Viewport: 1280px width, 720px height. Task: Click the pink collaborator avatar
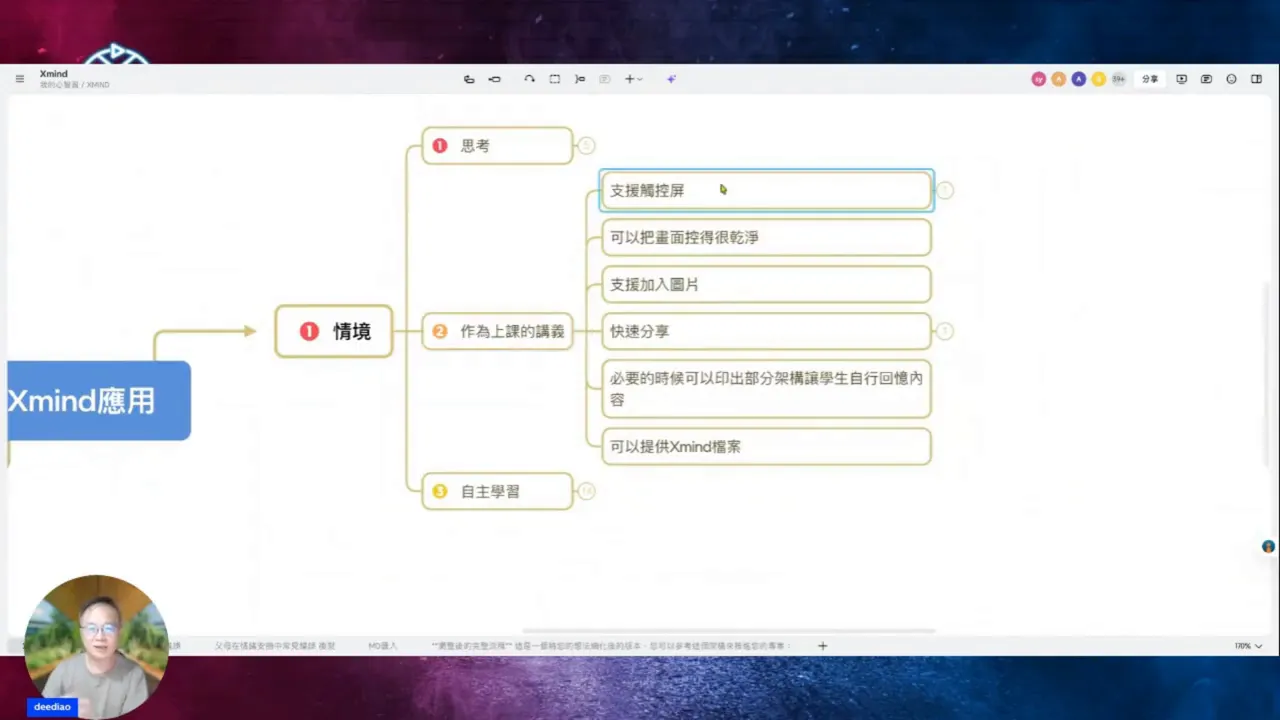[x=1039, y=79]
